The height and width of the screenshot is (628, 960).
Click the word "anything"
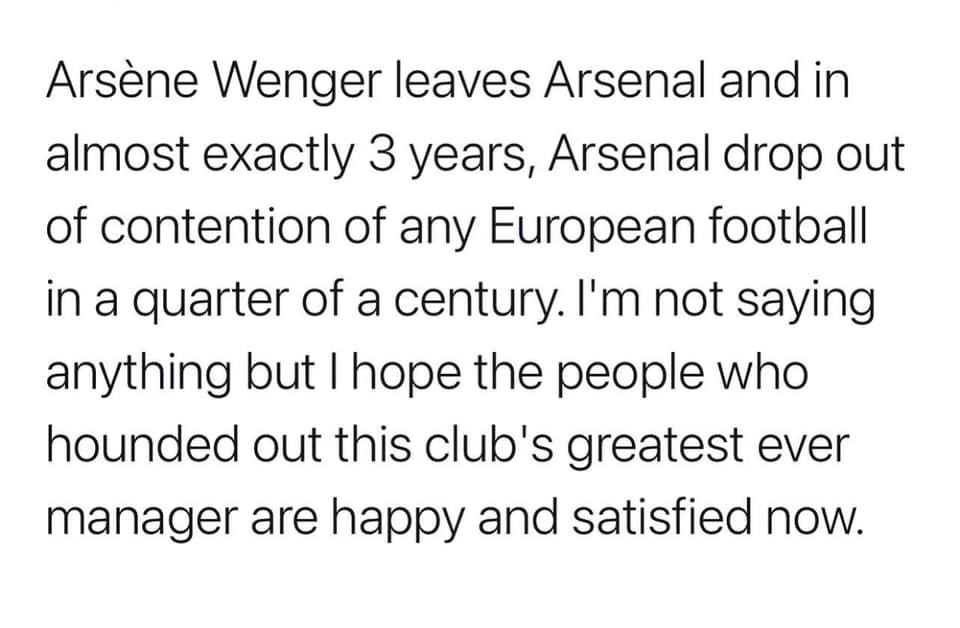138,376
